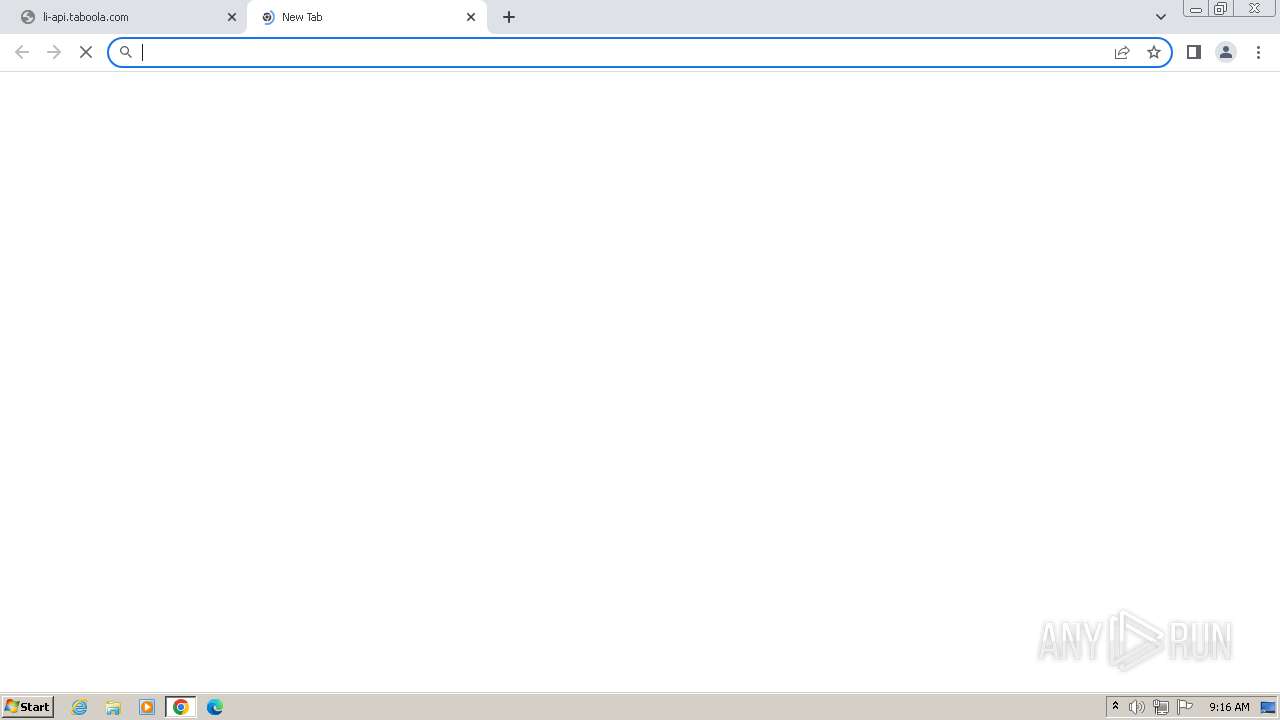Show hidden system tray icons
The height and width of the screenshot is (720, 1280).
1116,707
